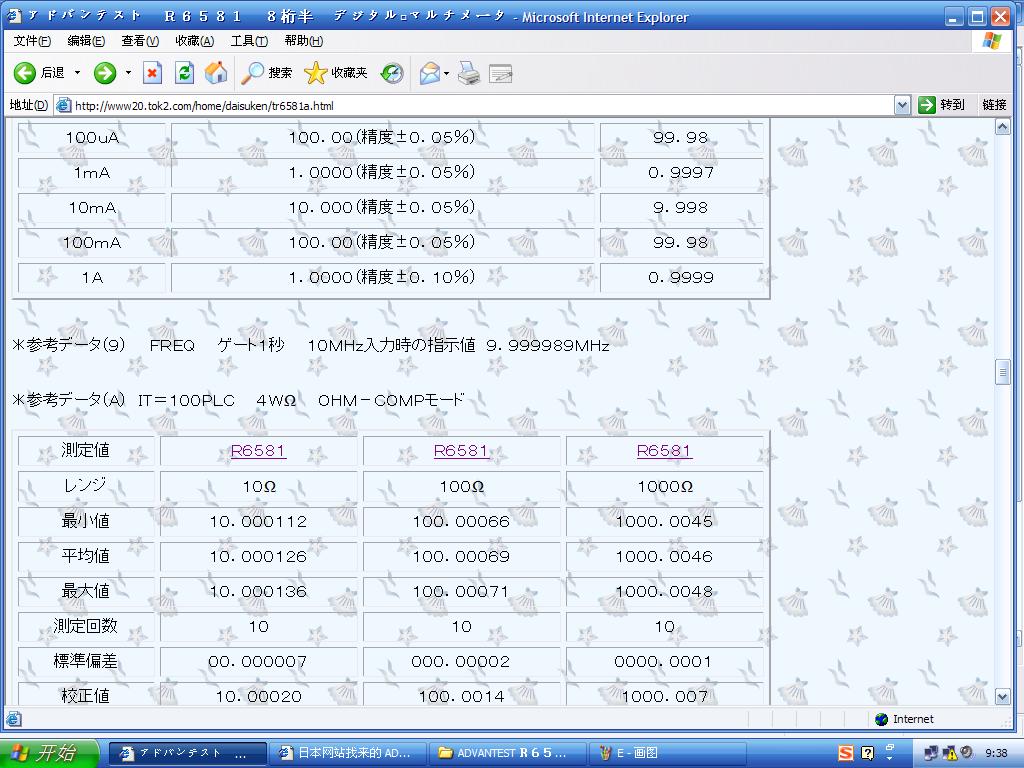Select the 校正値 row label
This screenshot has height=768, width=1024.
click(86, 695)
